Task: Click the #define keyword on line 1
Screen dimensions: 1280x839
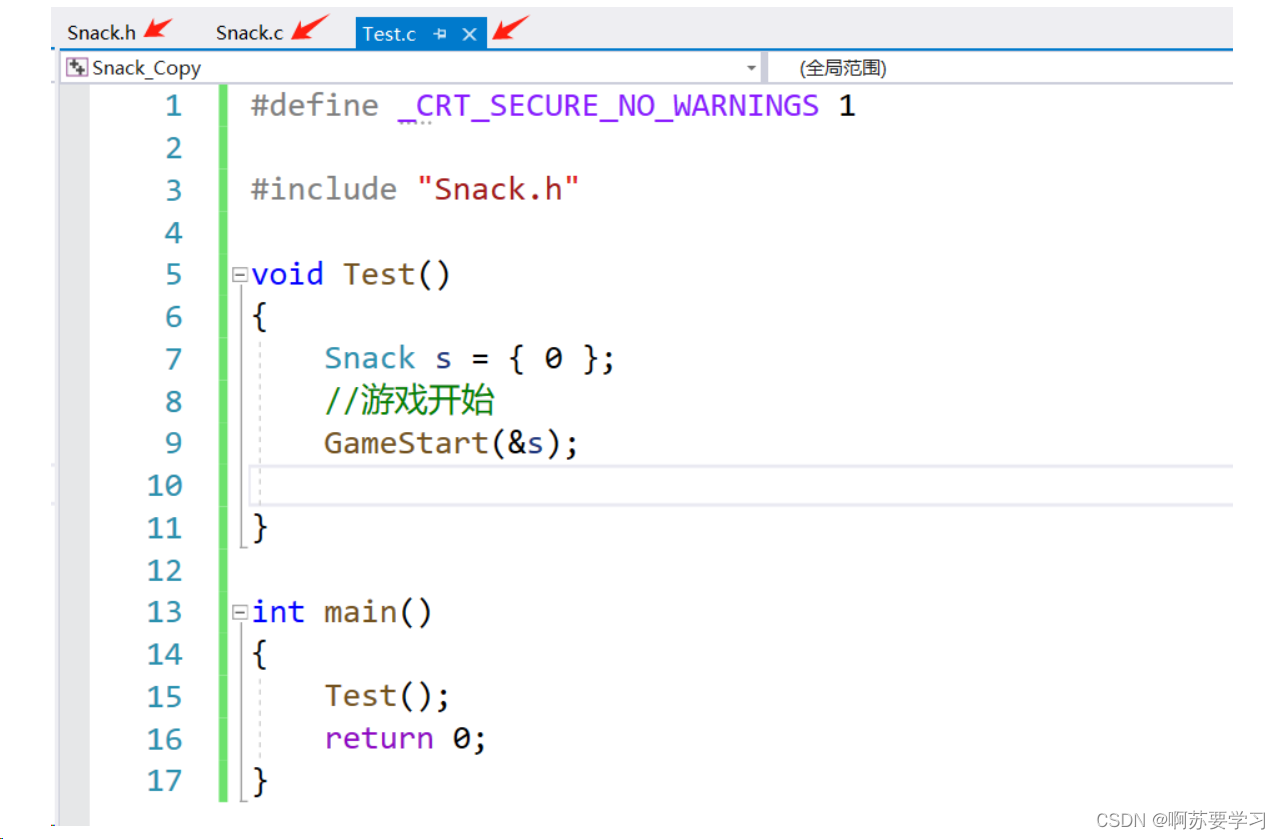Action: click(315, 105)
